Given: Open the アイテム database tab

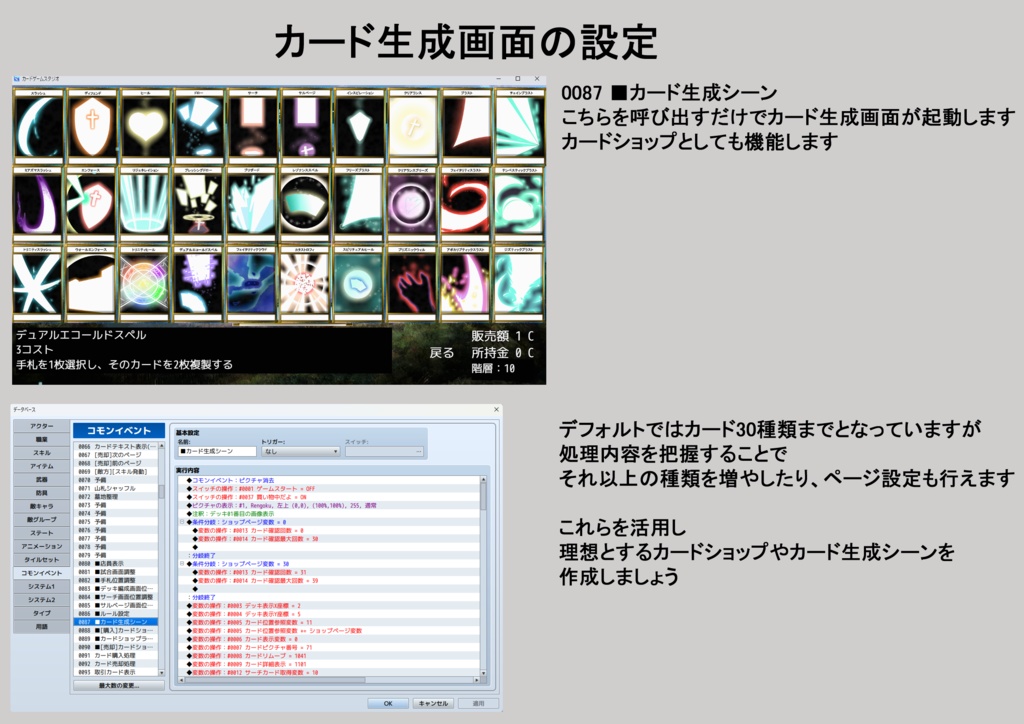Looking at the screenshot, I should coord(42,466).
